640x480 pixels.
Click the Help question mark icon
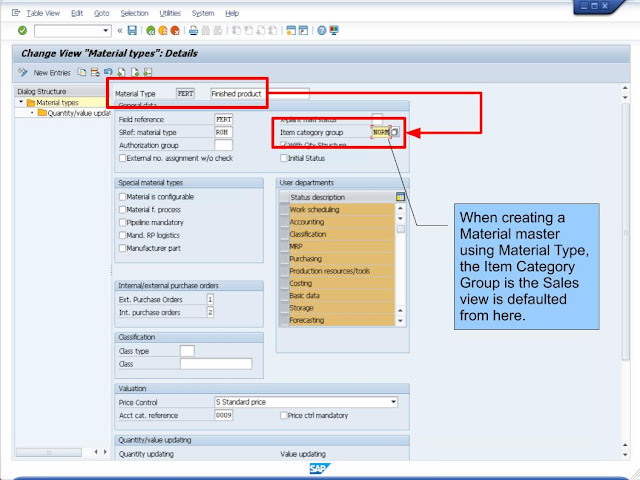coord(322,30)
